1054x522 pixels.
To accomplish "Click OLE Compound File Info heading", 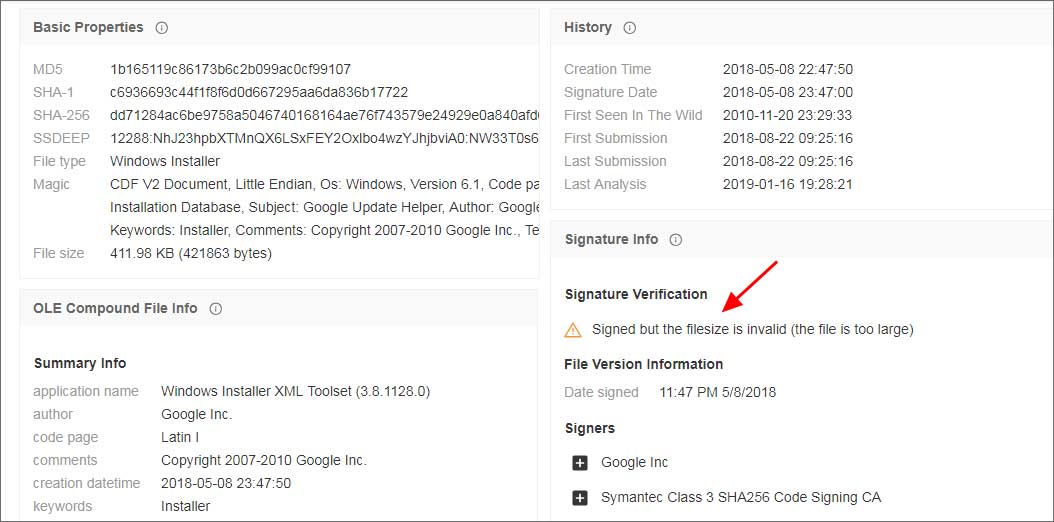I will coord(115,308).
